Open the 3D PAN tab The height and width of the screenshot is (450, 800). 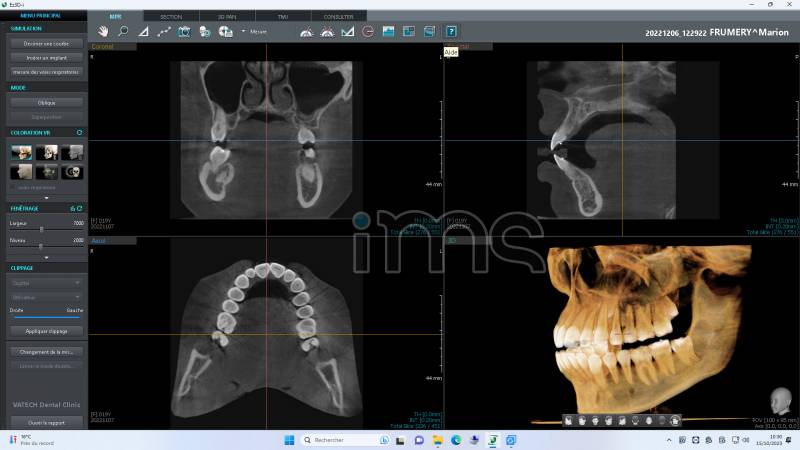(x=228, y=17)
